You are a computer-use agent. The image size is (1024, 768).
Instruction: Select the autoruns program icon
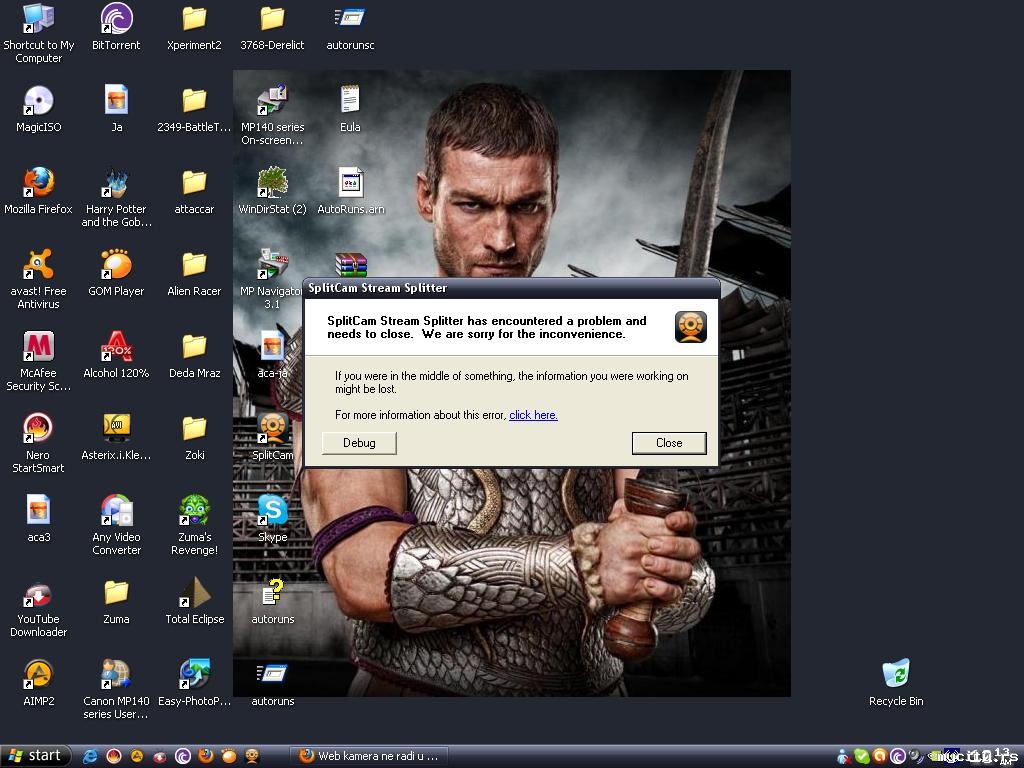[272, 682]
